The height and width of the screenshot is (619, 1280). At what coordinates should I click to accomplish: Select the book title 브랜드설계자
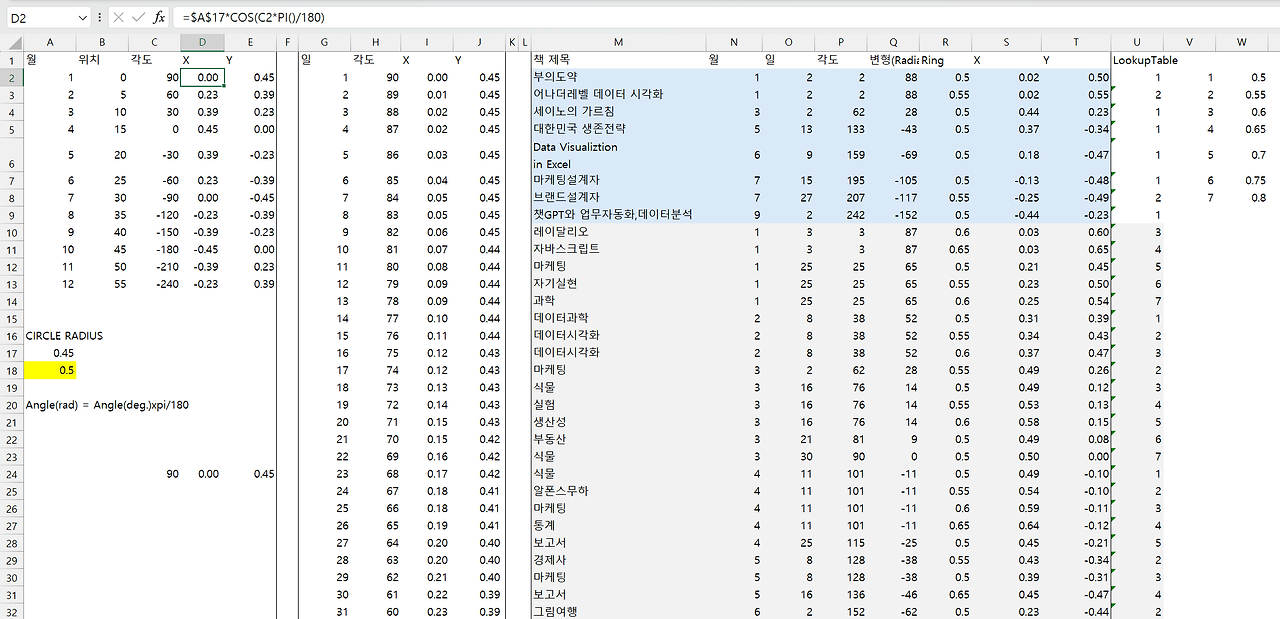[x=618, y=197]
